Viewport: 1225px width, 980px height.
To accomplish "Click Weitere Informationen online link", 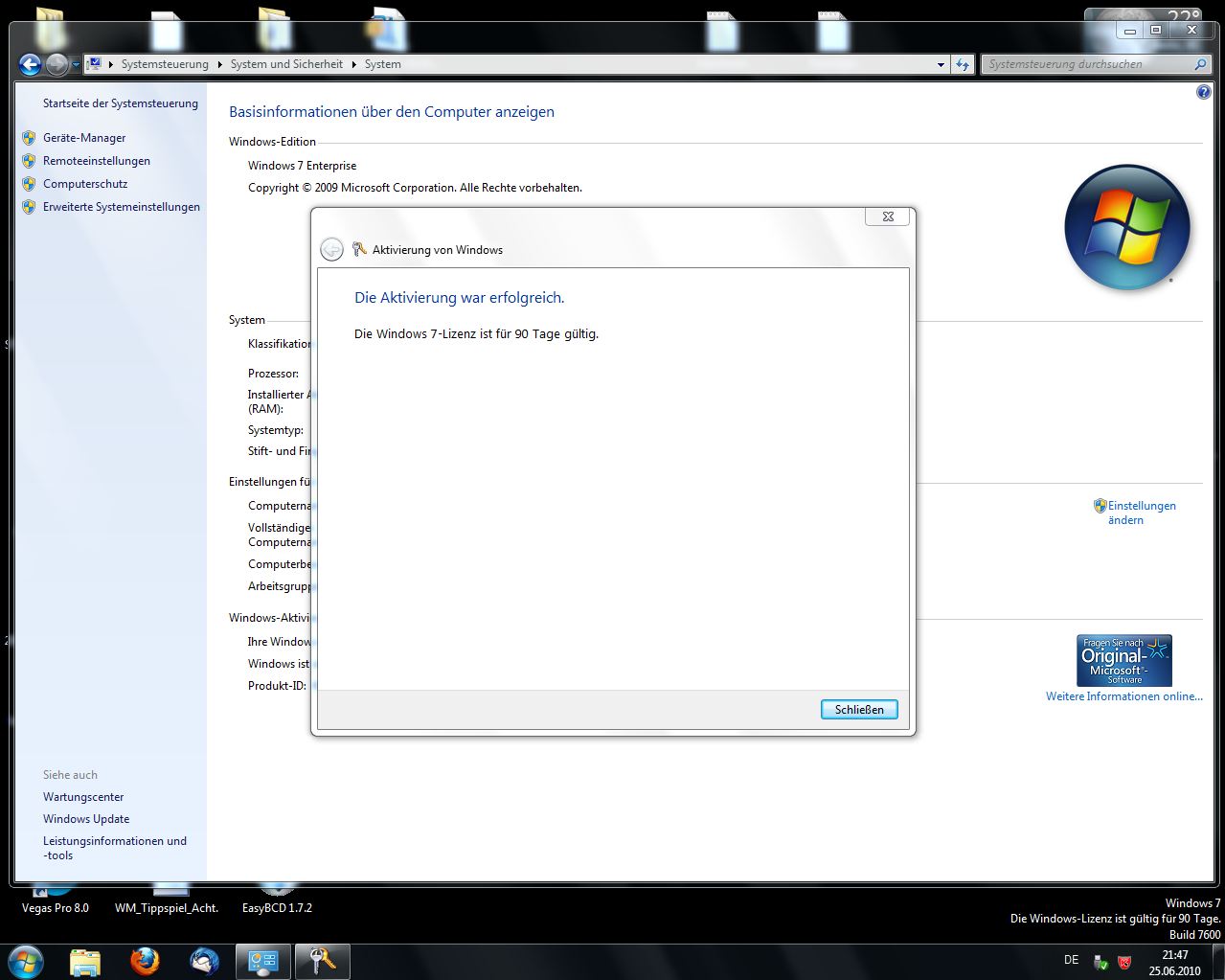I will pos(1124,696).
